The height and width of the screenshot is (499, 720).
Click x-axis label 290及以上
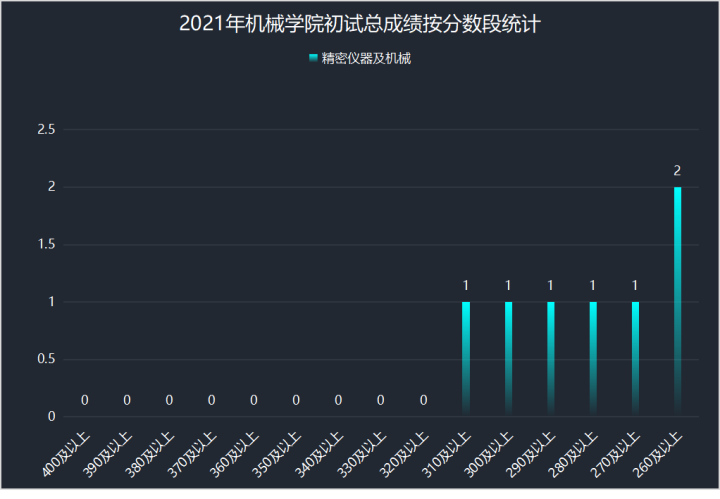(x=531, y=454)
